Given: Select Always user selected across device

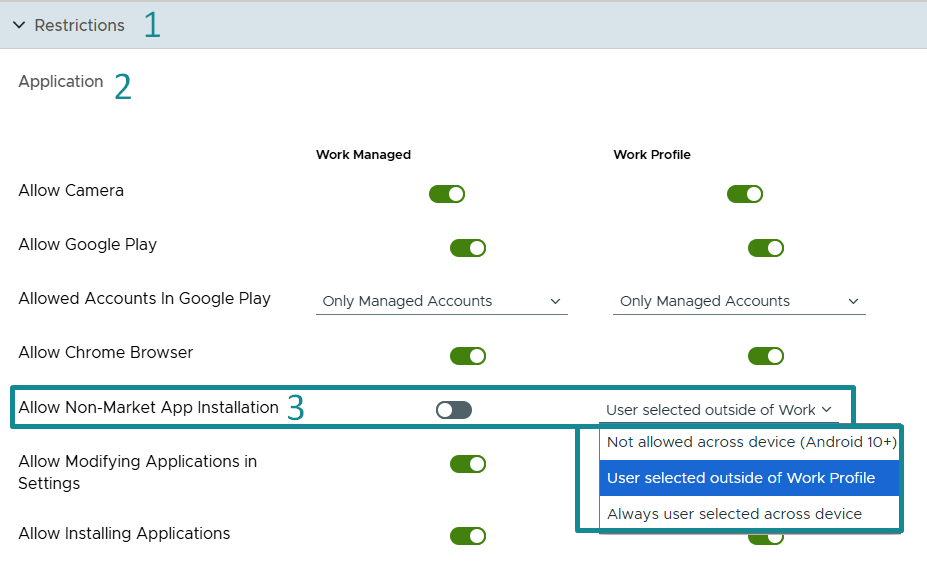Looking at the screenshot, I should (750, 514).
